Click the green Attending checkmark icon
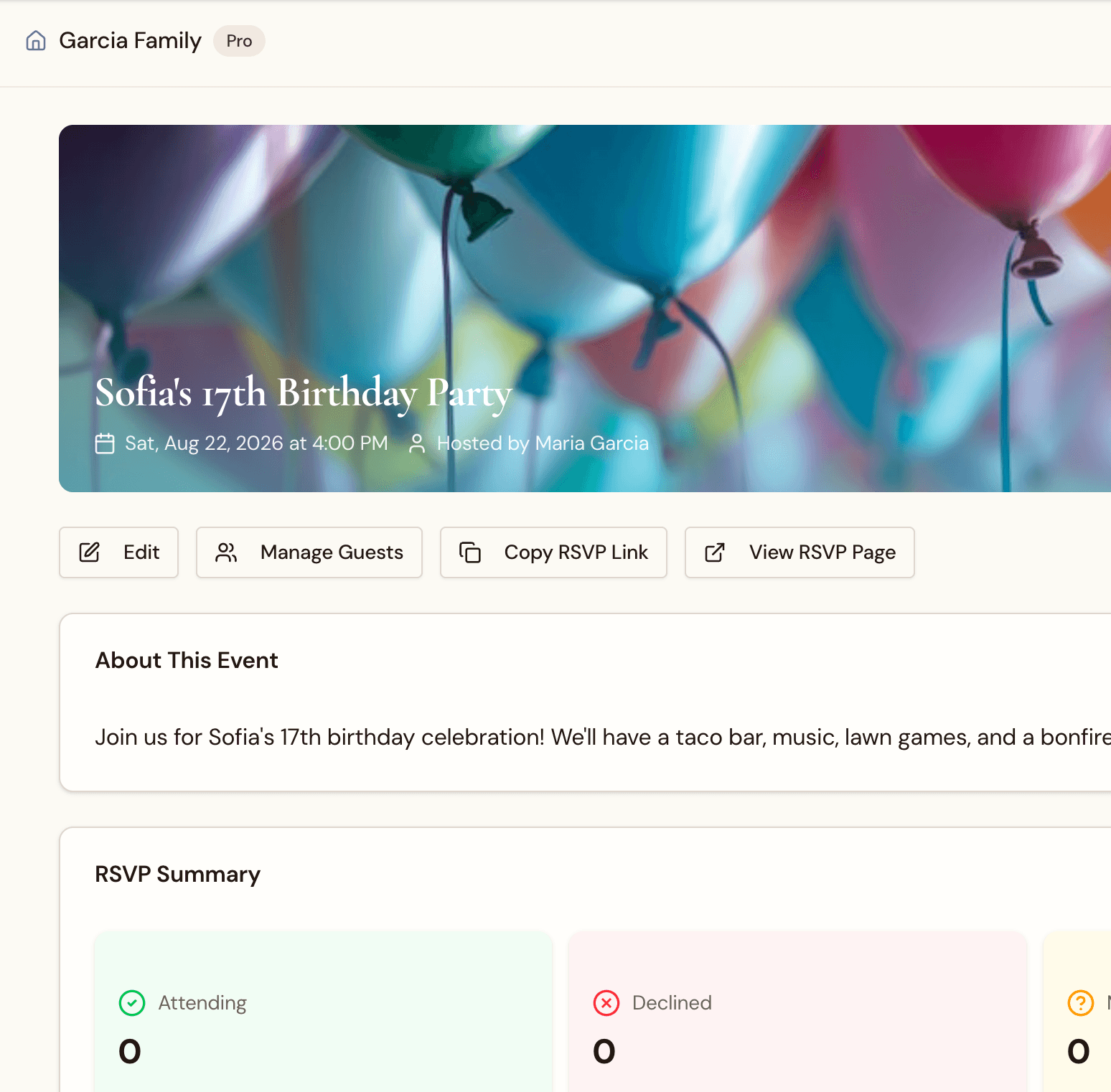Viewport: 1111px width, 1092px height. pyautogui.click(x=132, y=1003)
